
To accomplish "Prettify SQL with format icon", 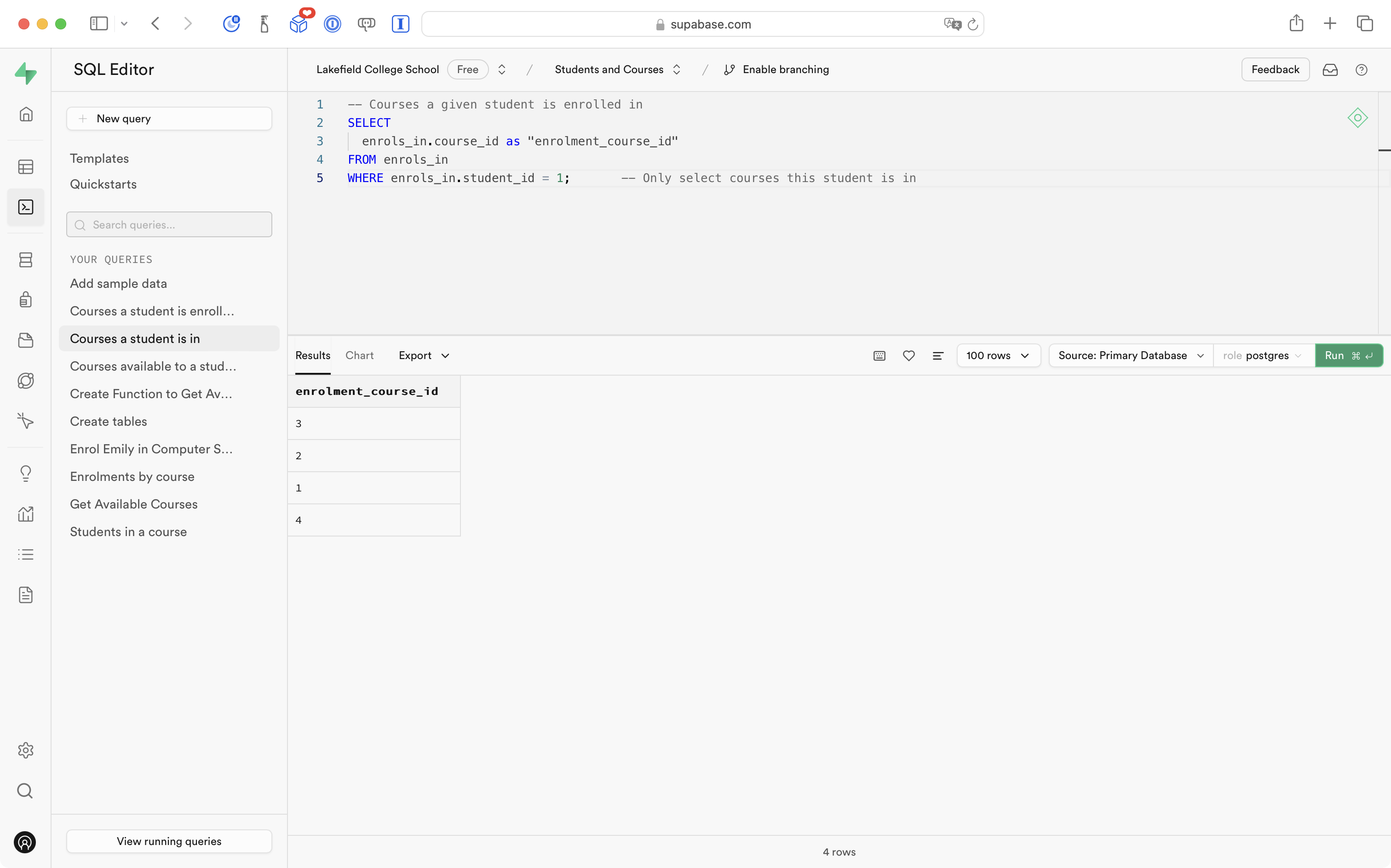I will tap(938, 355).
